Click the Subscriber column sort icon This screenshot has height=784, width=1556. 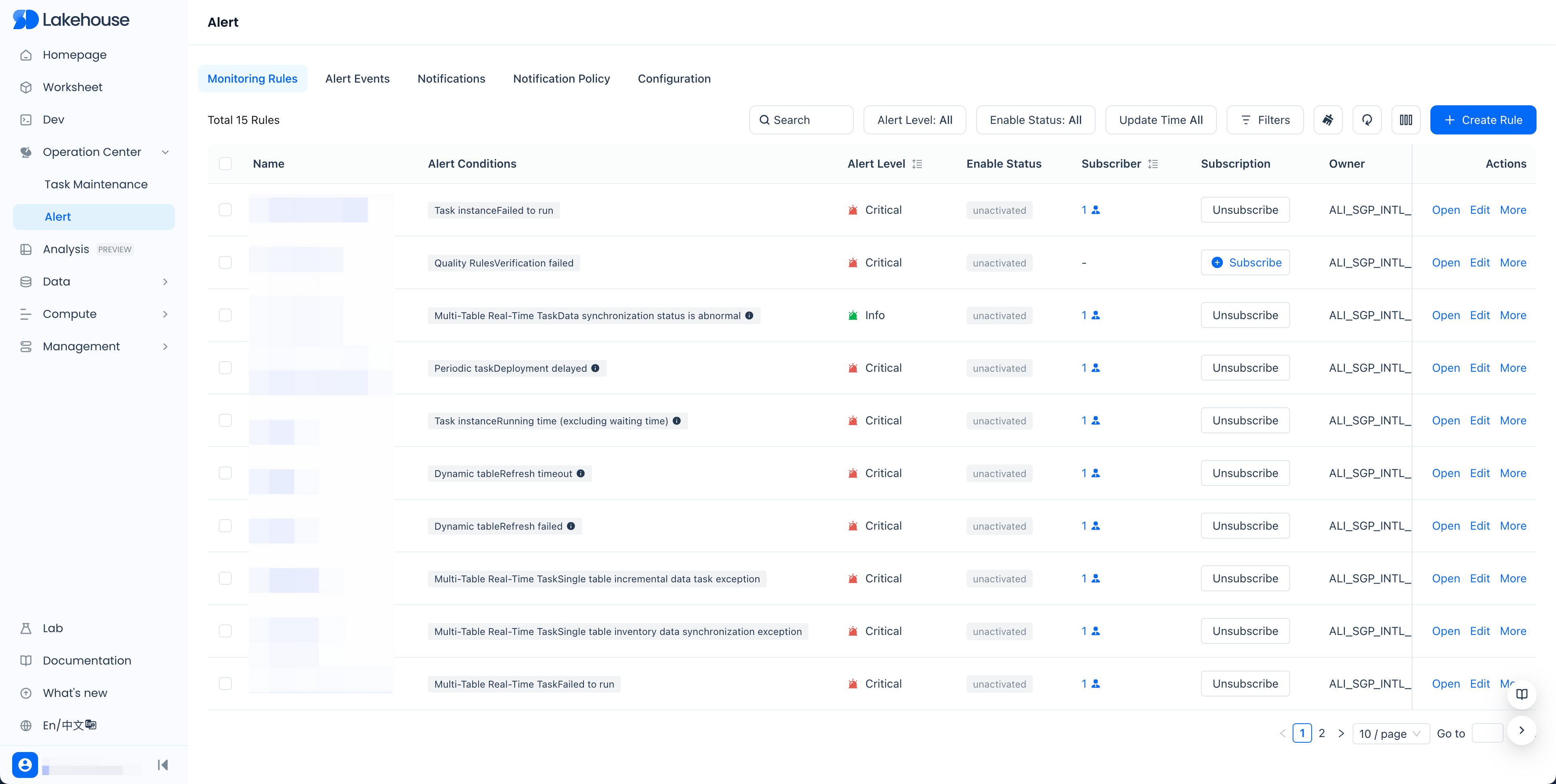1153,164
